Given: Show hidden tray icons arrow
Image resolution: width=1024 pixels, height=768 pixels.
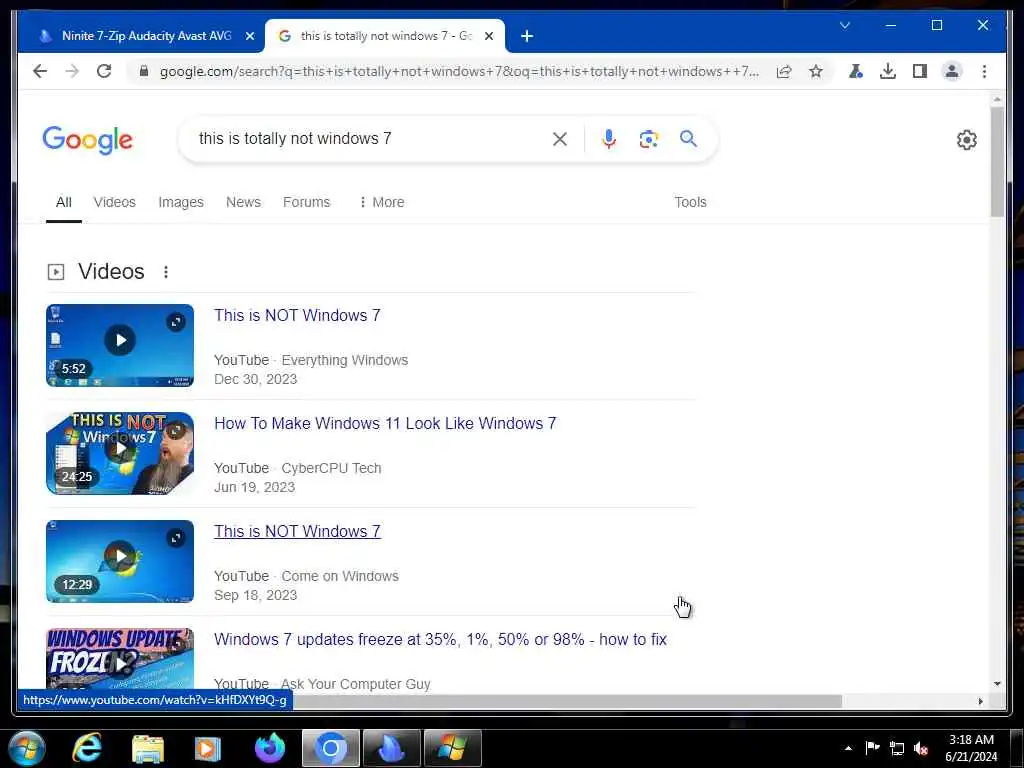Looking at the screenshot, I should pos(848,748).
